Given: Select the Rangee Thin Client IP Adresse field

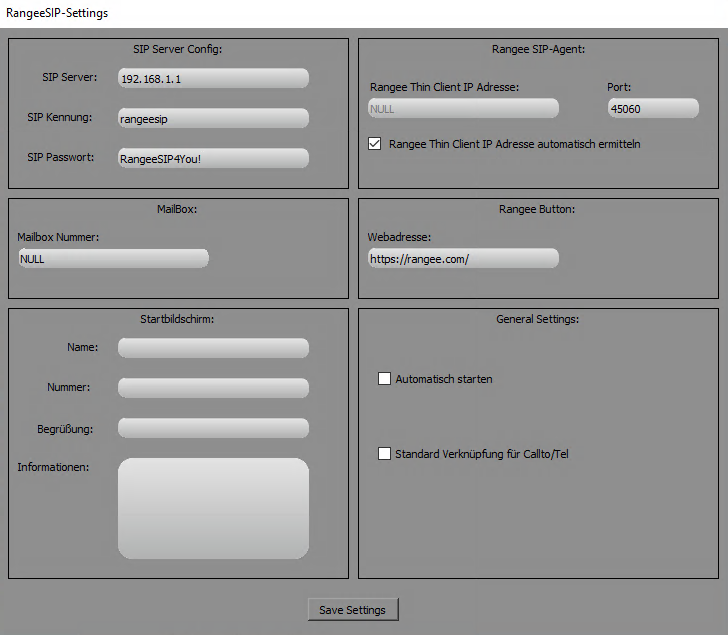Looking at the screenshot, I should pos(463,109).
